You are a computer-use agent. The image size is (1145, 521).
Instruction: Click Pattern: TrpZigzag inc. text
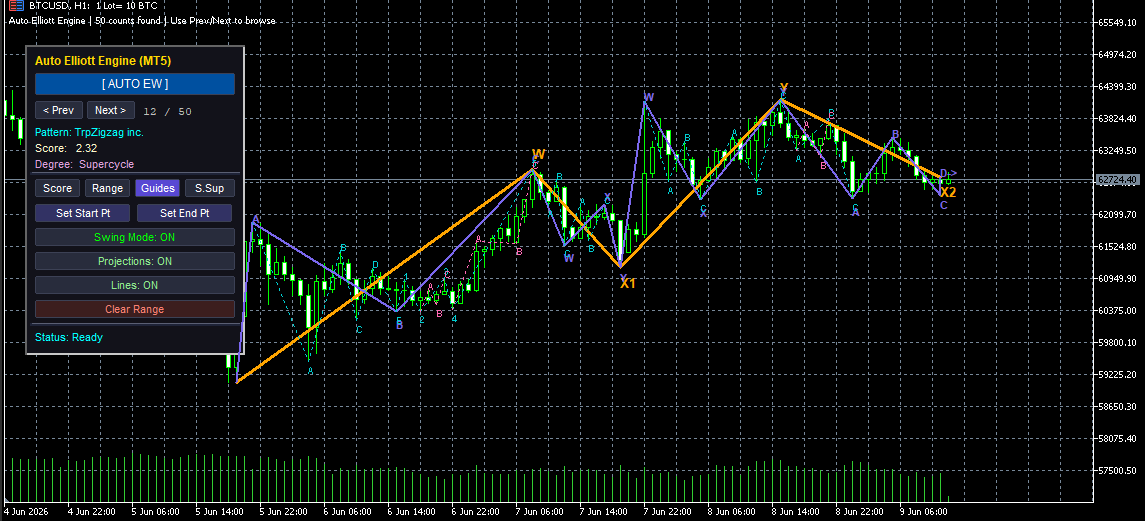(89, 132)
